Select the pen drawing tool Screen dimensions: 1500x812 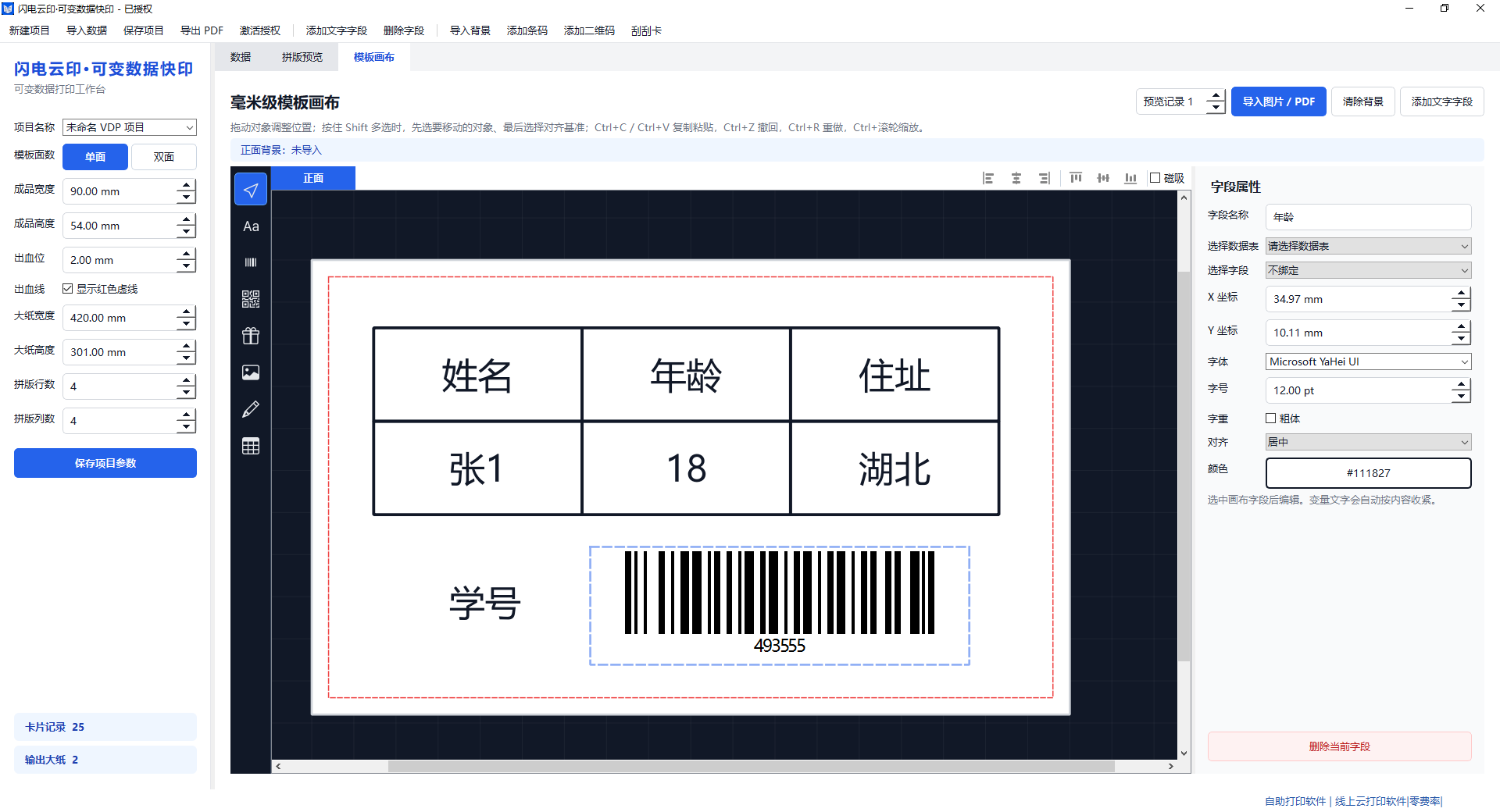point(251,409)
